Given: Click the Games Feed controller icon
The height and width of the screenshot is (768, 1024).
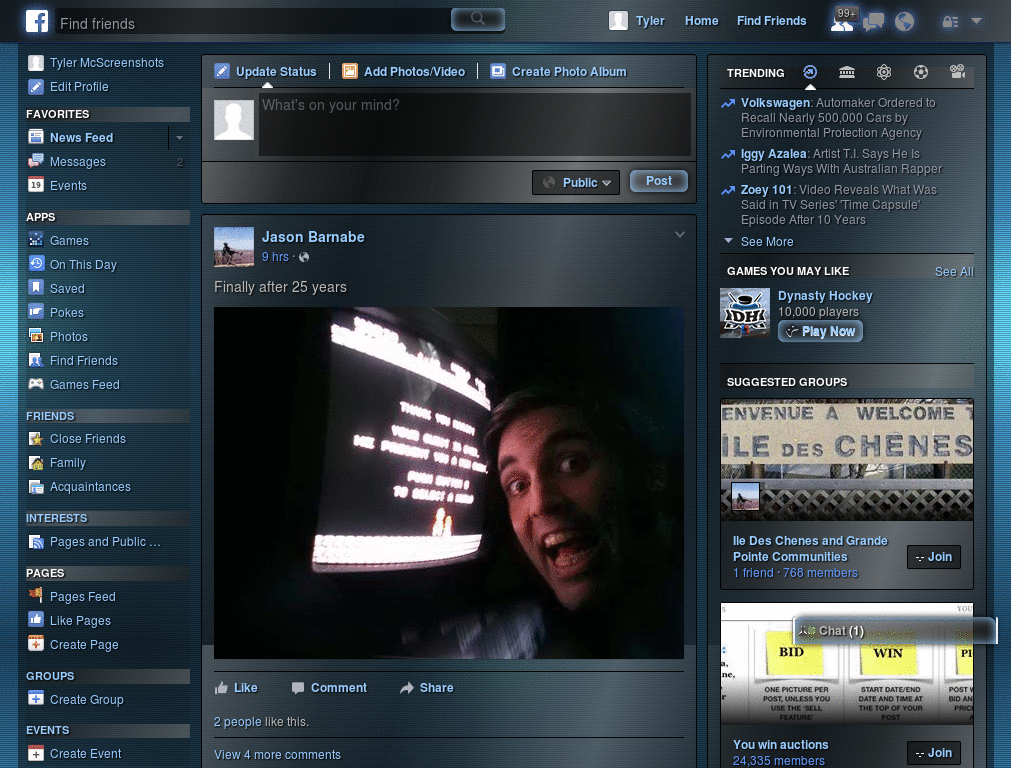Looking at the screenshot, I should pos(36,384).
